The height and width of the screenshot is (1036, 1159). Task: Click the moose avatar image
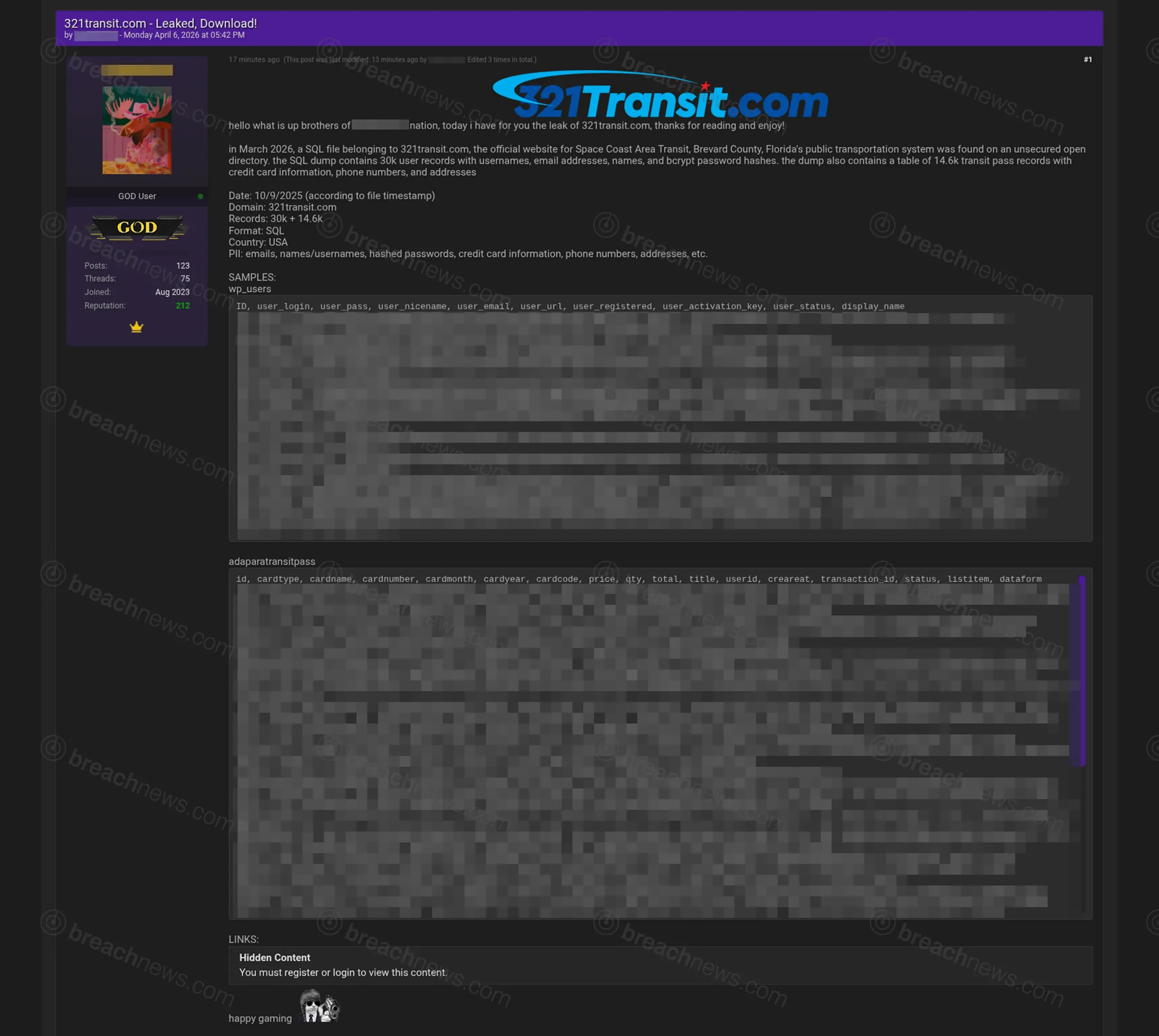[137, 130]
